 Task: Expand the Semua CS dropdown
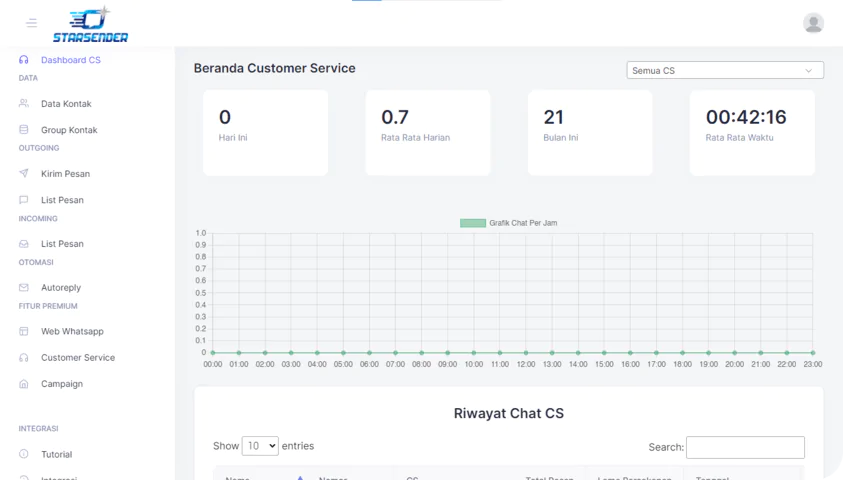[x=725, y=71]
